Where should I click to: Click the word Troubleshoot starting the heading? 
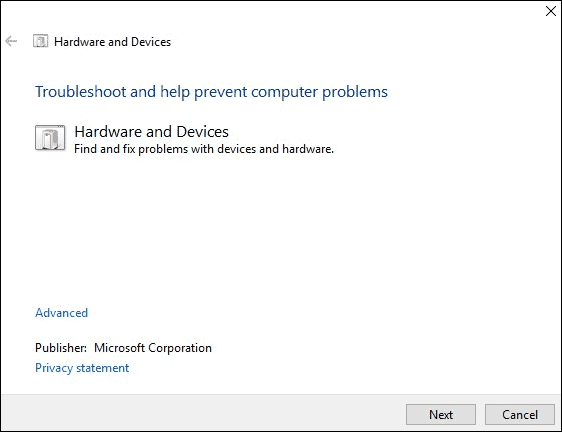click(x=81, y=92)
